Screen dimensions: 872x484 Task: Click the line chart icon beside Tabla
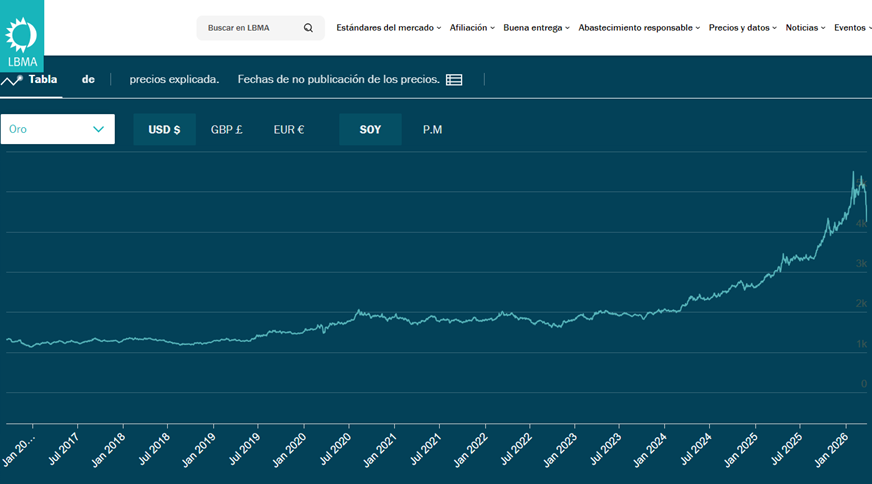click(12, 80)
